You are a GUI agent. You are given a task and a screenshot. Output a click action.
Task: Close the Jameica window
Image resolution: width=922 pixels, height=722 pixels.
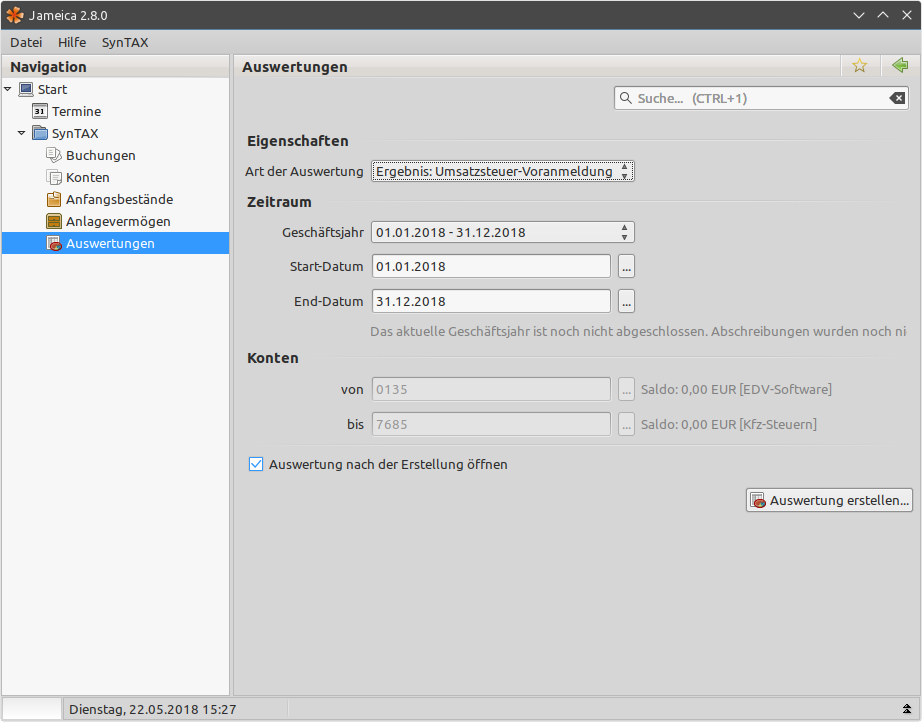pos(907,15)
